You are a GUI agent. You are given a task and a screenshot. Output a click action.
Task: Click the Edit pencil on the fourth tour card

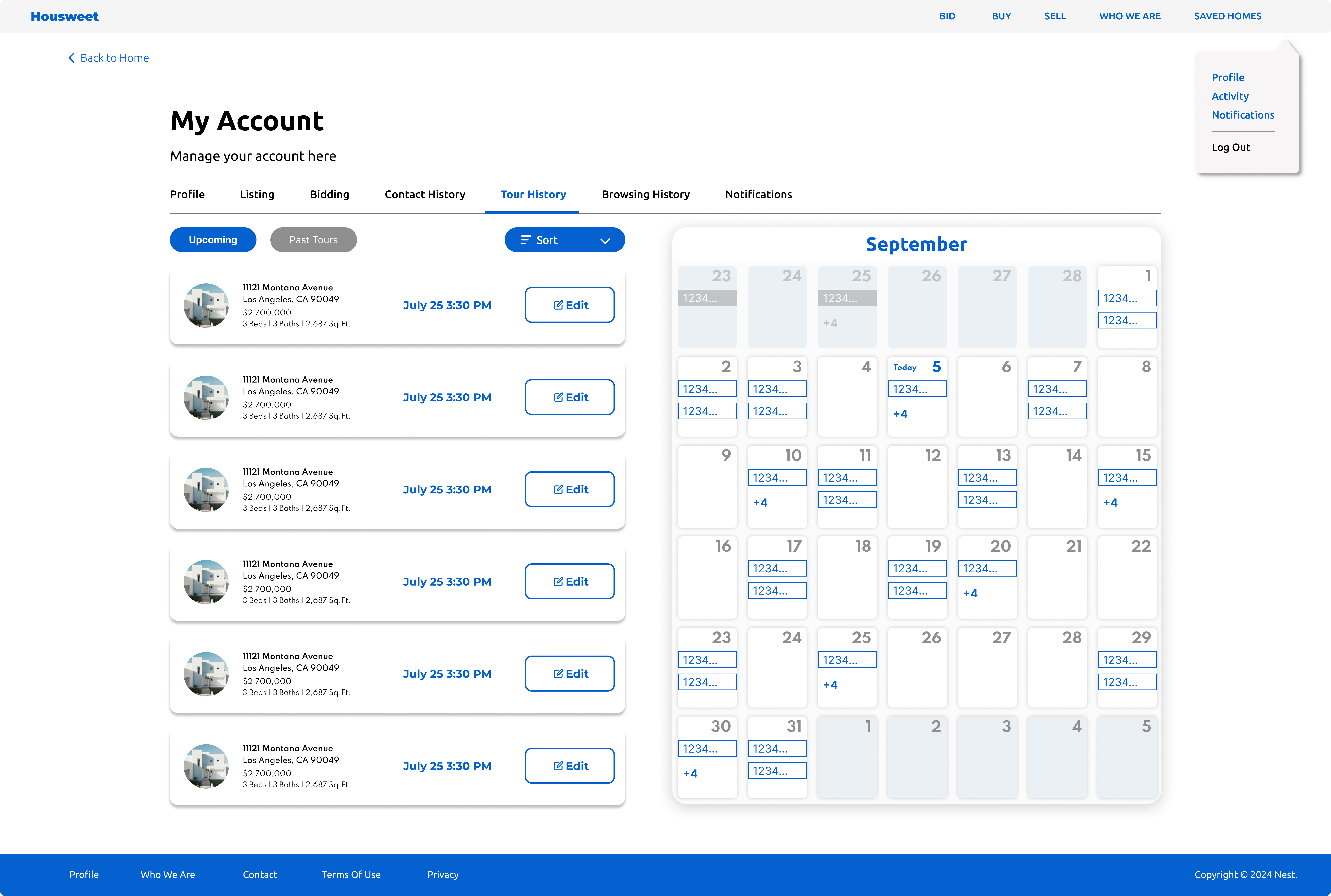[x=558, y=581]
